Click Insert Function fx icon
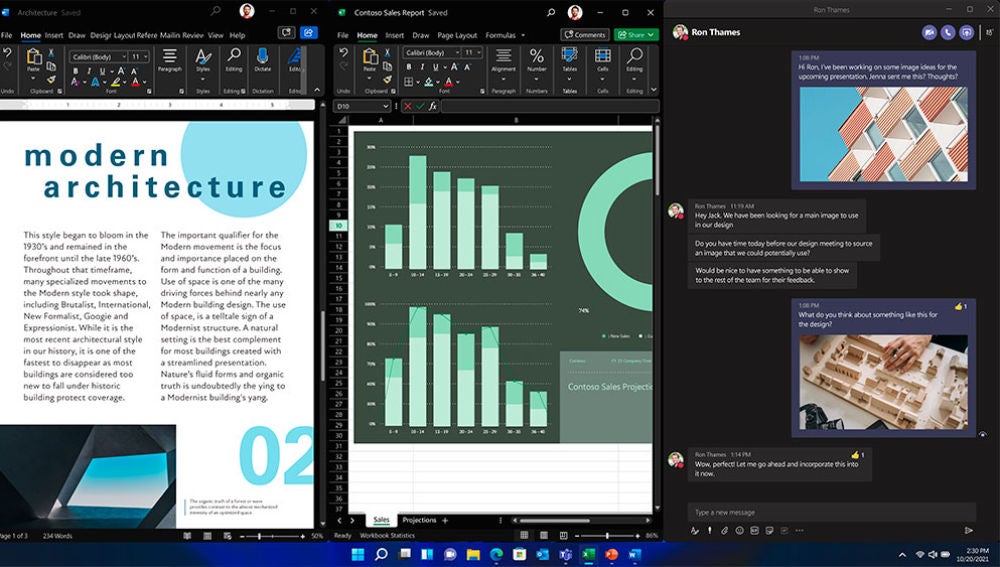 pos(432,106)
